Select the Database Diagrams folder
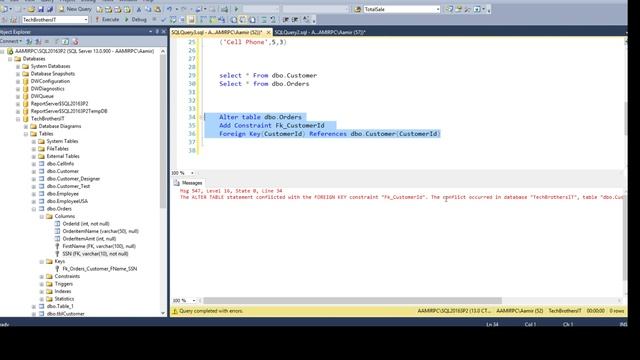 point(60,127)
